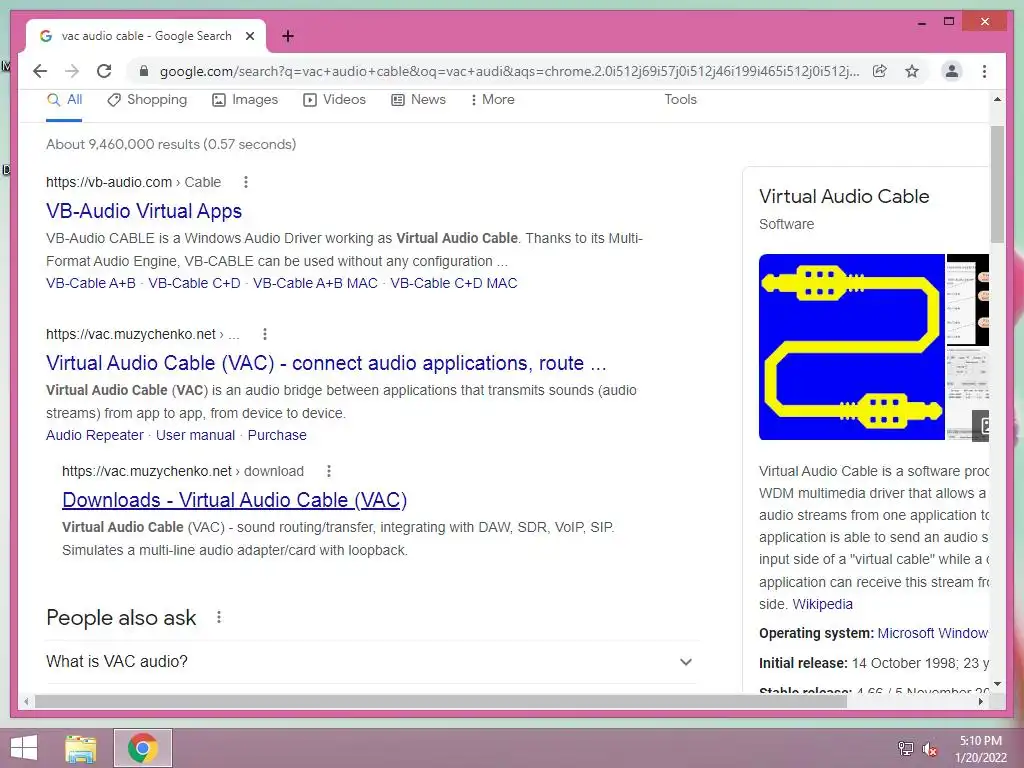Click the horizontal scrollbar left arrow
1024x768 pixels.
coord(26,702)
